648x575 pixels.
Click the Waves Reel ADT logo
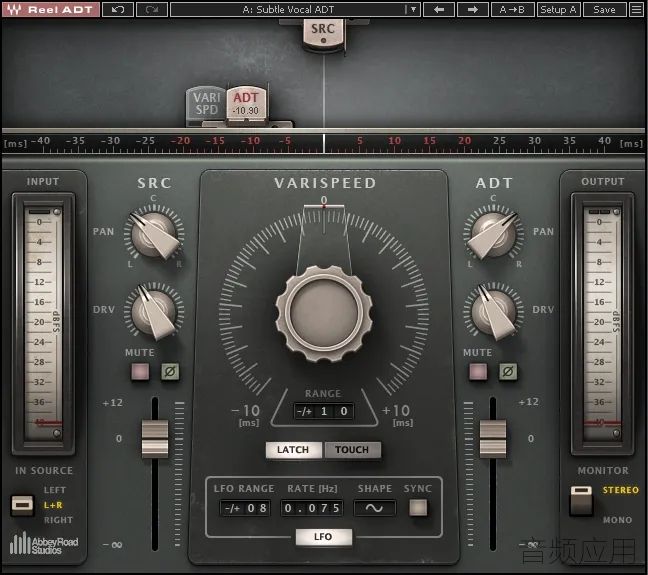tap(51, 10)
